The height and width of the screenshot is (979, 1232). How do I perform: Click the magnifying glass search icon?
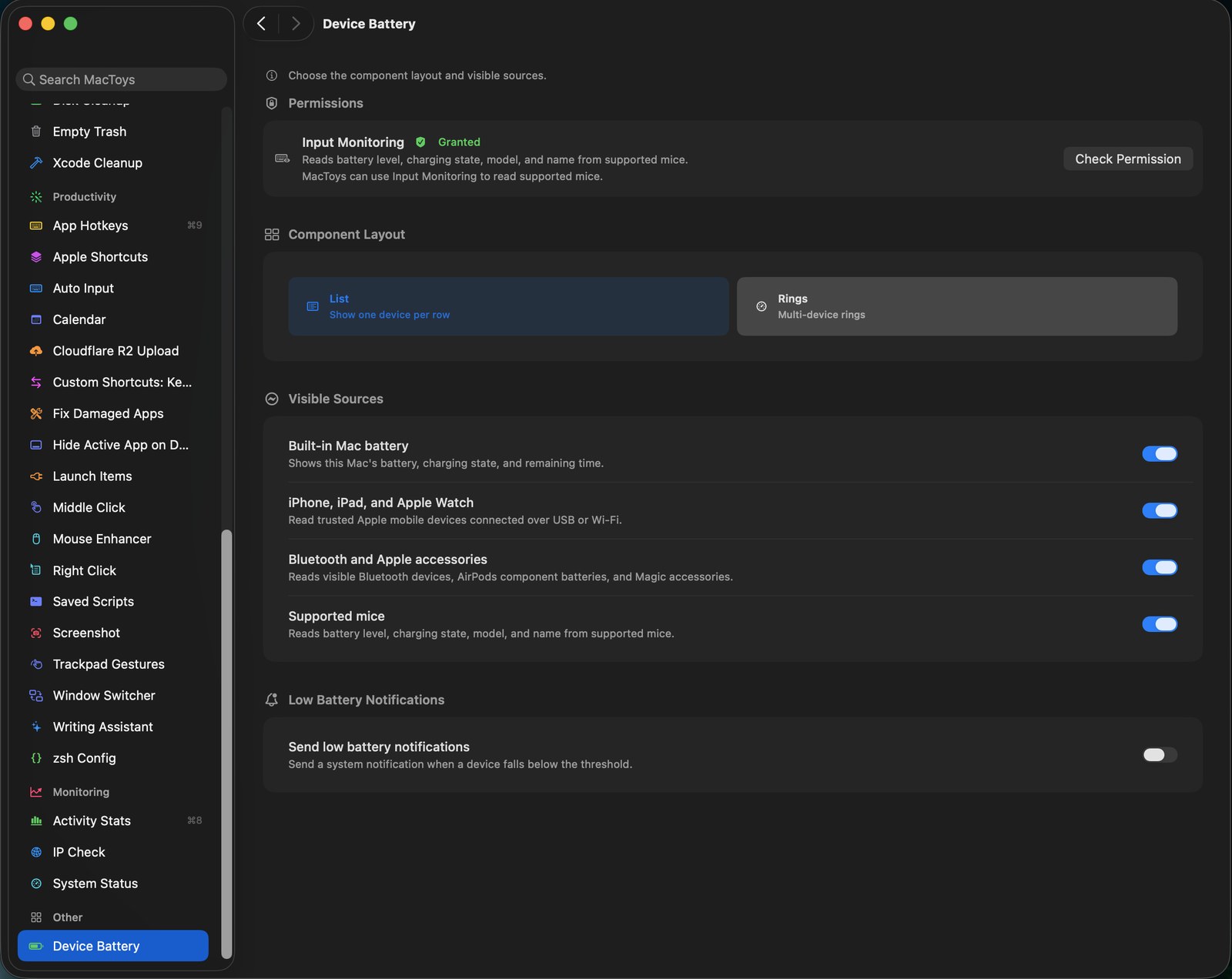pos(29,79)
